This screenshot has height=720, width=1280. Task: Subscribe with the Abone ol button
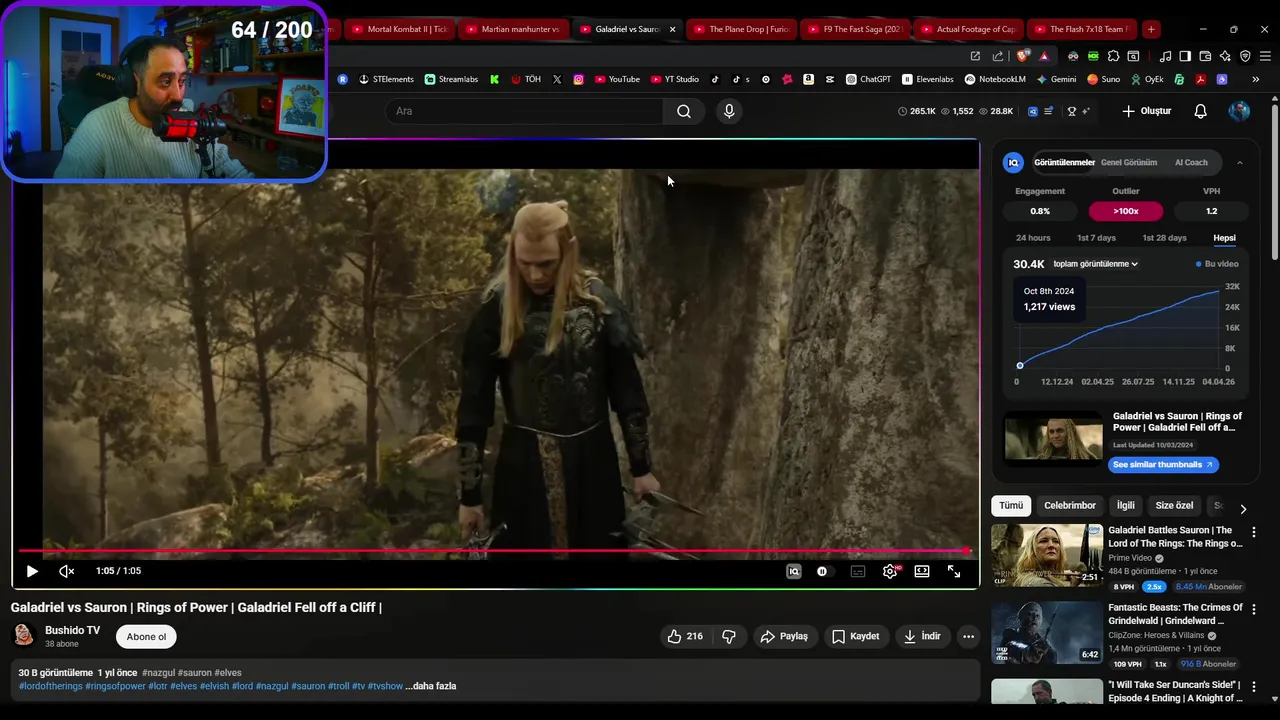click(x=146, y=637)
